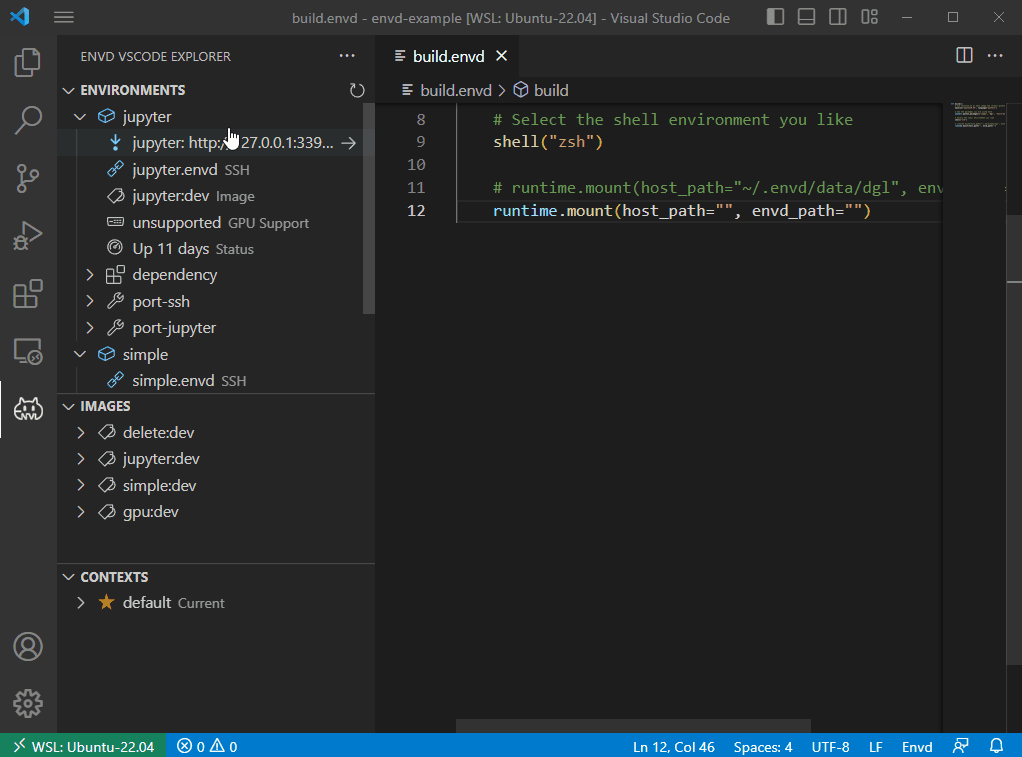Expand the gpu:dev image

pos(81,512)
